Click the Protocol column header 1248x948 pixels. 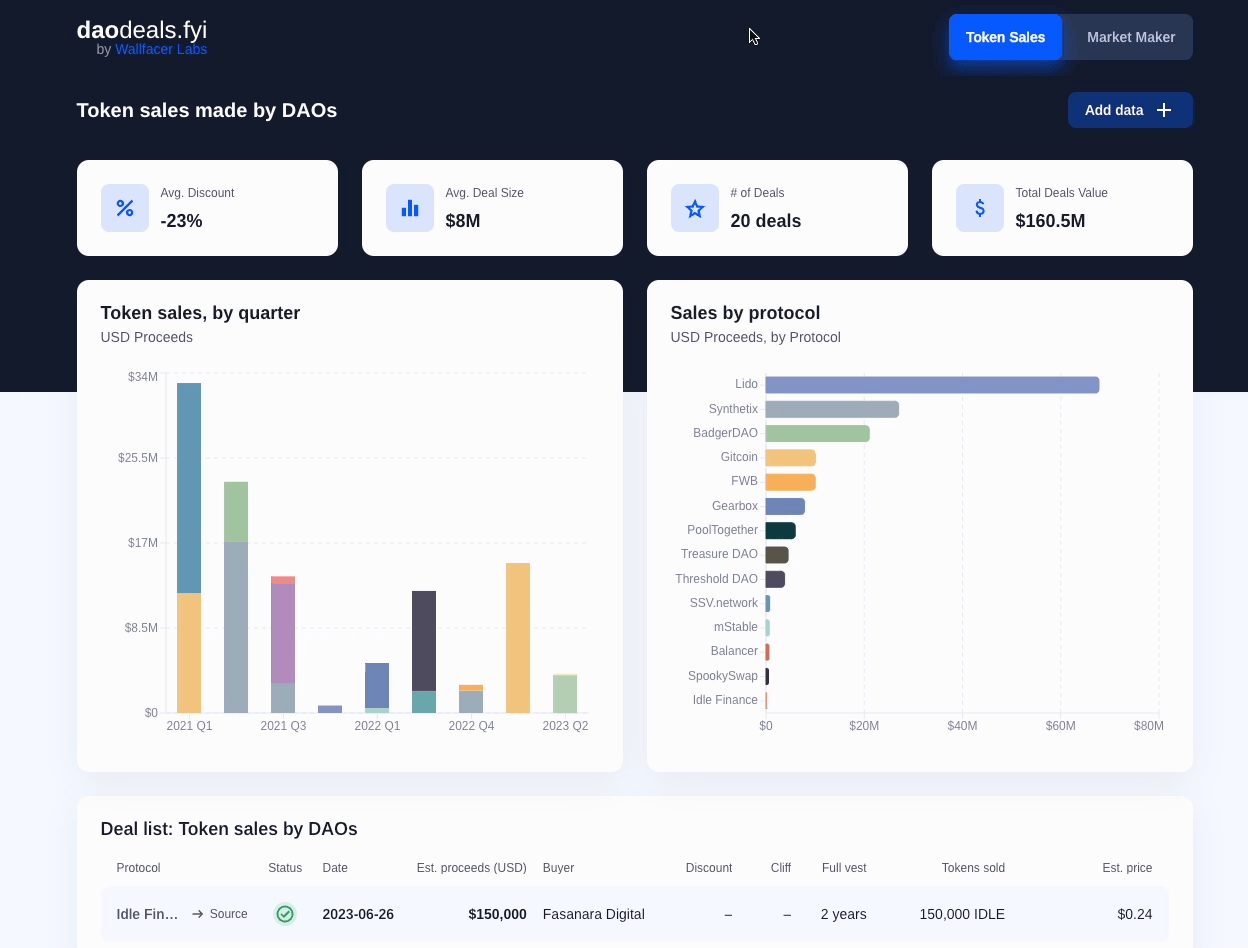(x=138, y=868)
